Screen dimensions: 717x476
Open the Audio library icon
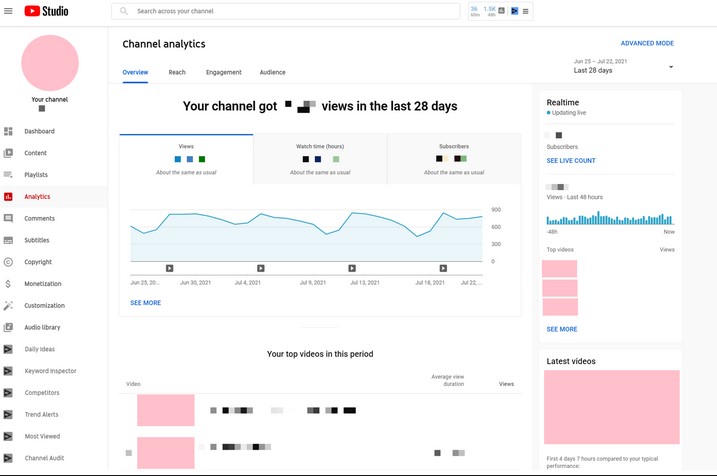pyautogui.click(x=8, y=327)
